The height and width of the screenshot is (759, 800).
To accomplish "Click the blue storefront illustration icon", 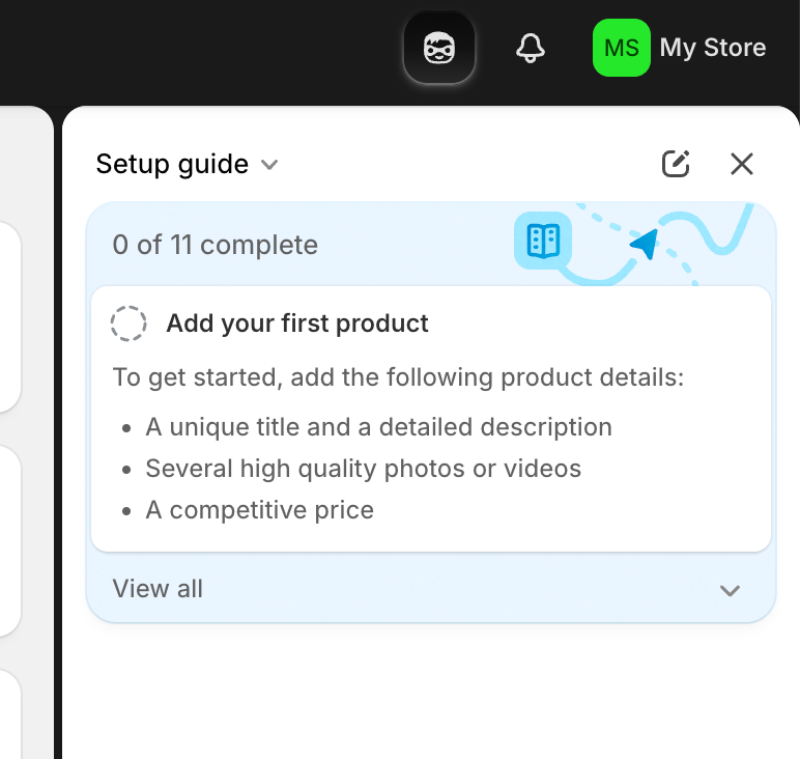I will (x=543, y=242).
